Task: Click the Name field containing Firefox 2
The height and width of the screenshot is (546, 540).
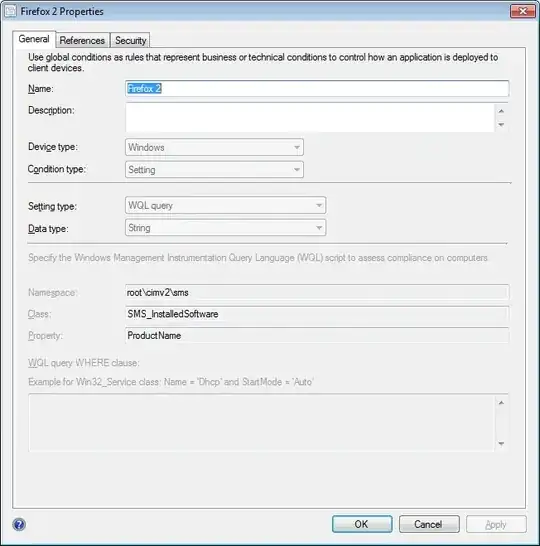Action: pyautogui.click(x=317, y=89)
